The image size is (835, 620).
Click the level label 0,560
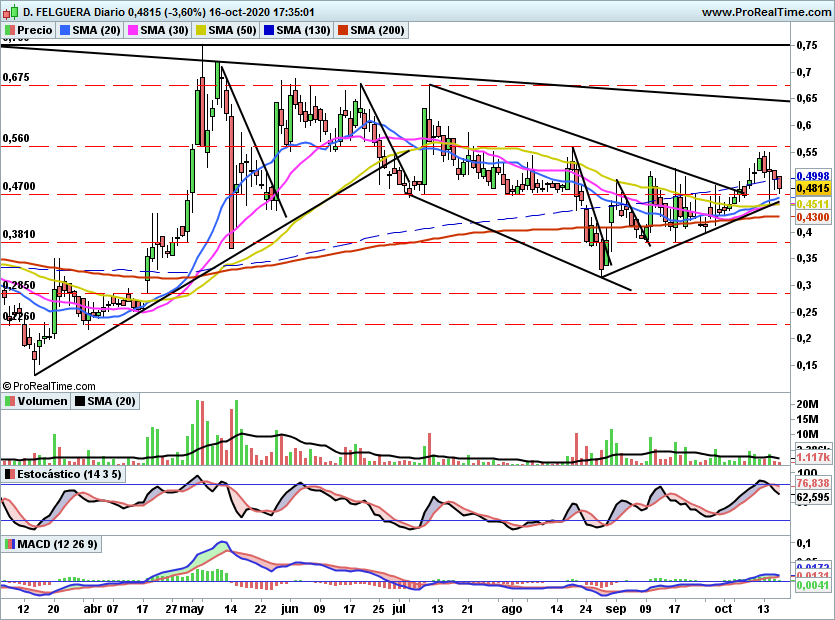(x=16, y=138)
